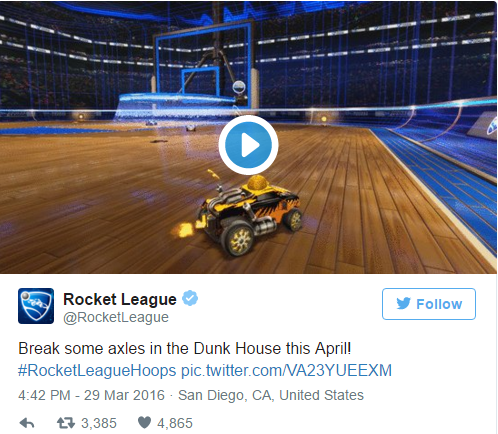This screenshot has width=498, height=434.
Task: Open the 4:42 PM - 29 Mar 2016 timestamp
Action: (91, 395)
